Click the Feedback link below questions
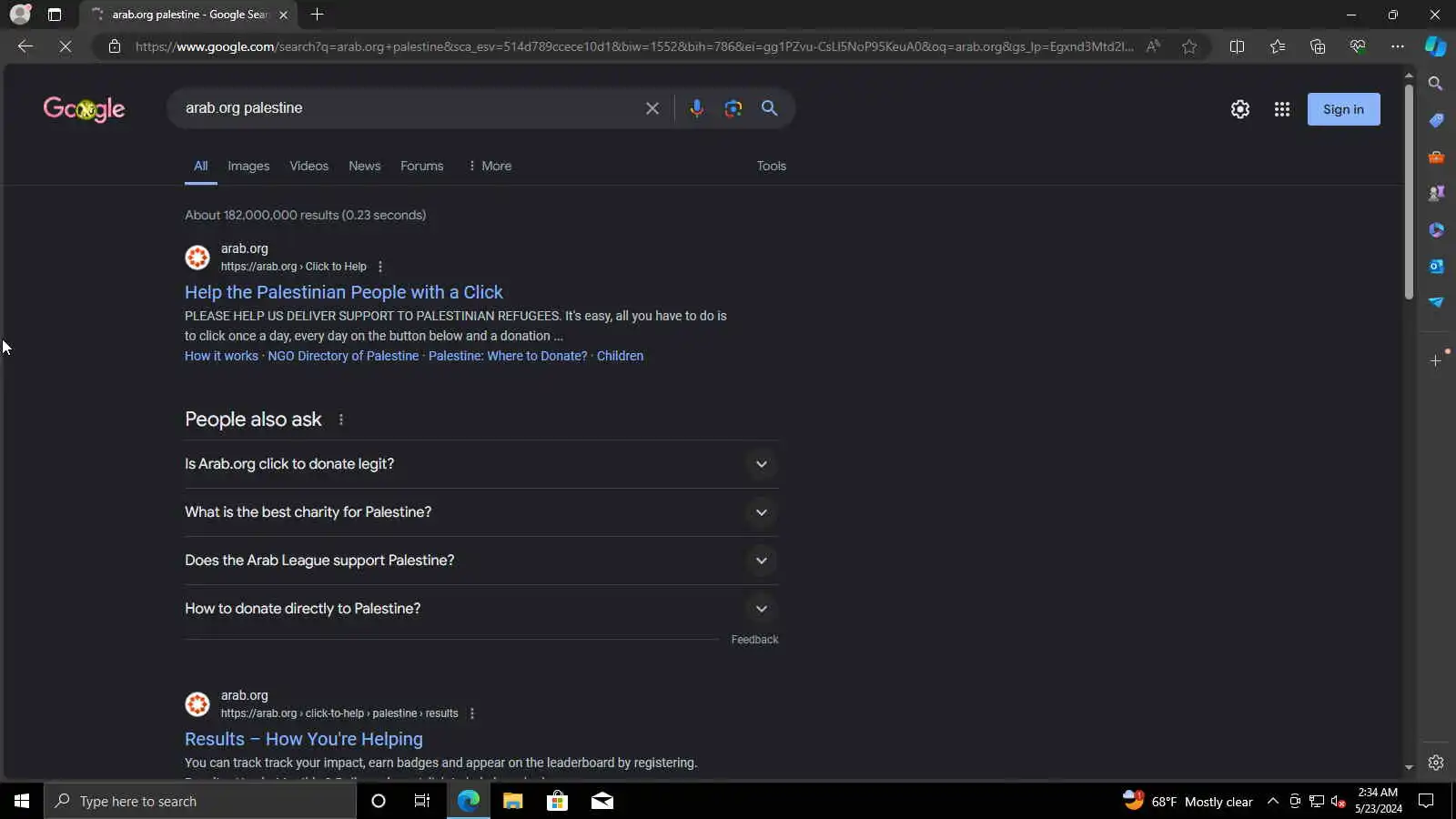Screen dimensions: 1456x819 tap(754, 640)
